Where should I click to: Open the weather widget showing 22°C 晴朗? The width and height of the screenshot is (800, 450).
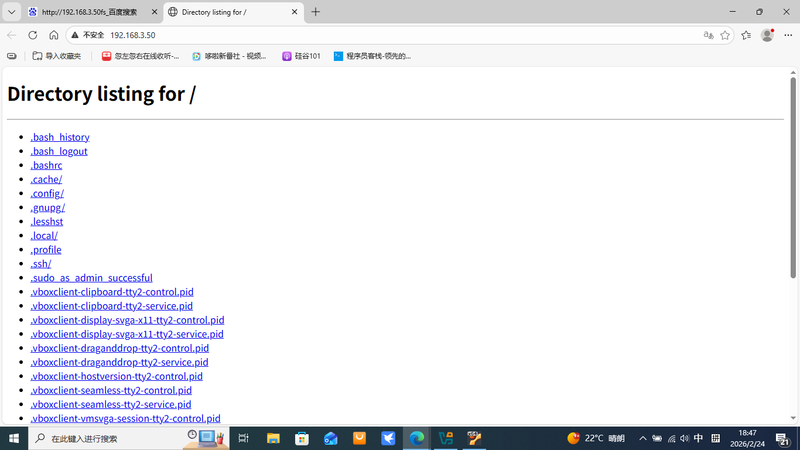pos(596,438)
